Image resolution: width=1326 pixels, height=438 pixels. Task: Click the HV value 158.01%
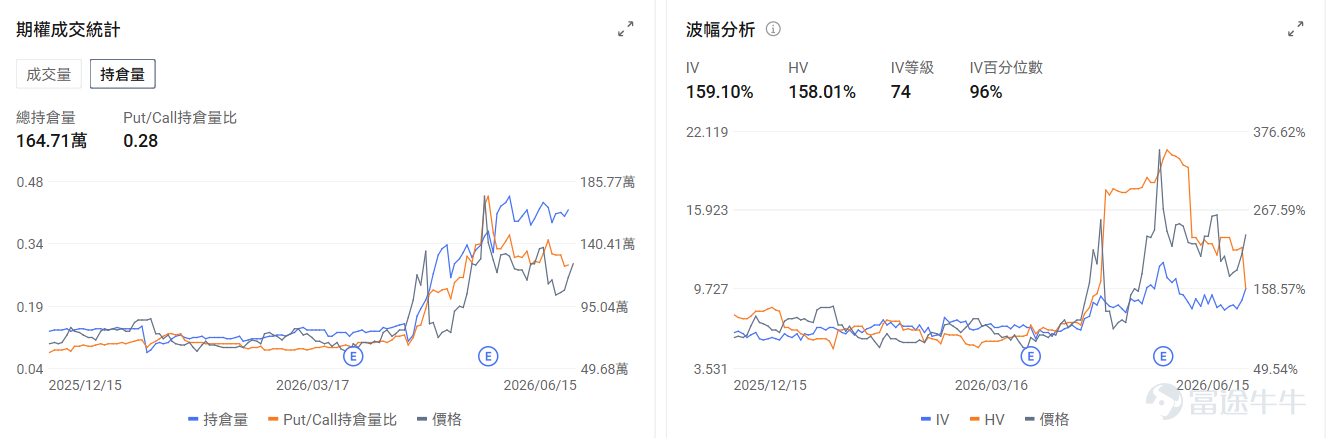point(822,92)
